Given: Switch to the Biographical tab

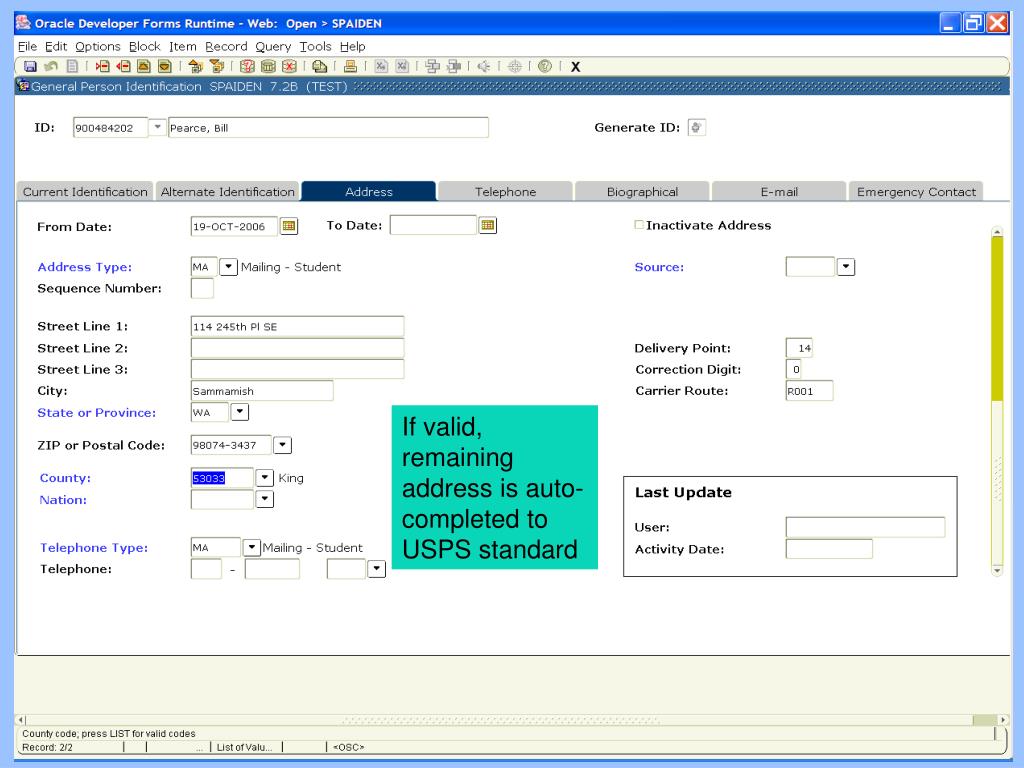Looking at the screenshot, I should [642, 191].
